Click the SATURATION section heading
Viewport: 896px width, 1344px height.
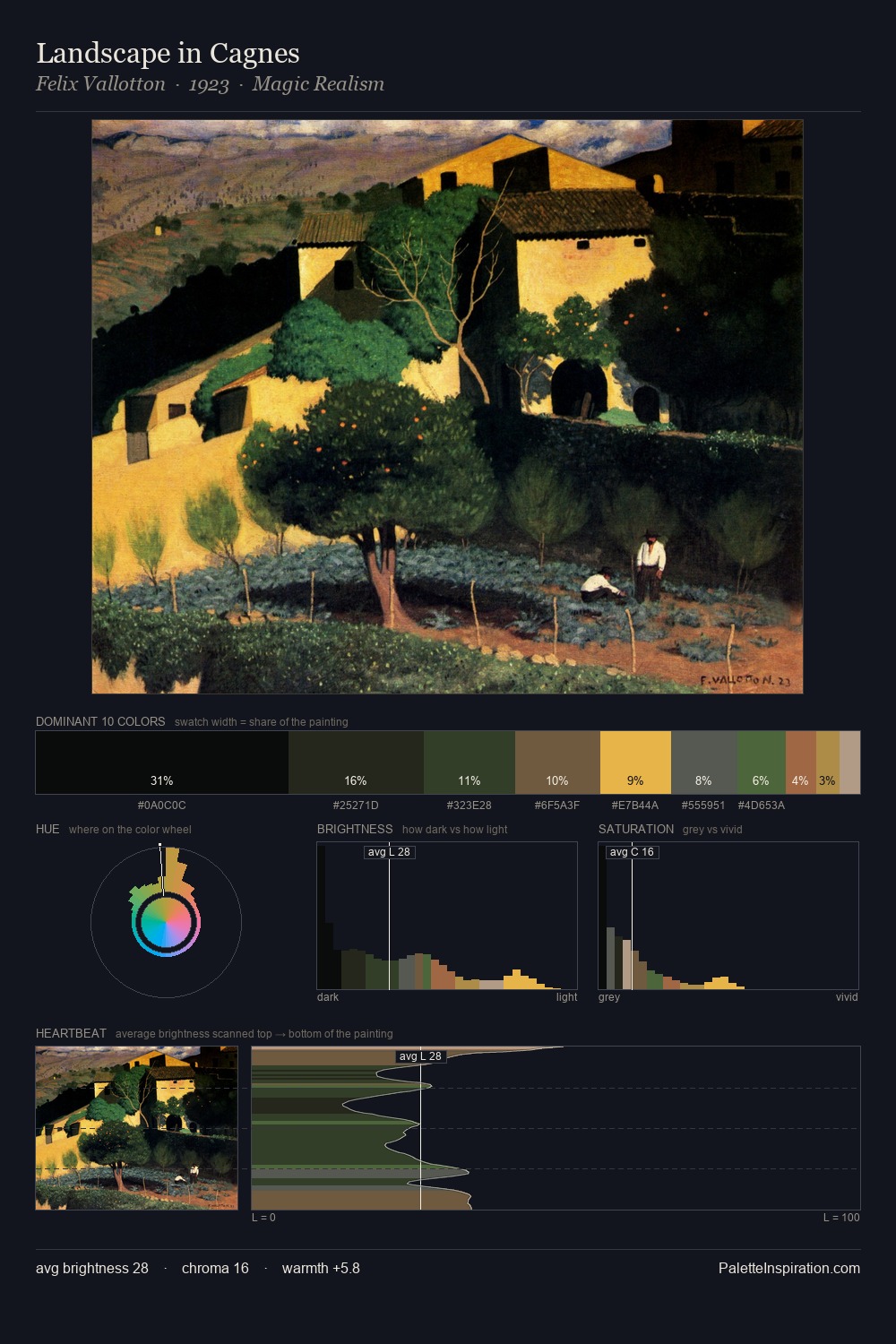(x=636, y=829)
